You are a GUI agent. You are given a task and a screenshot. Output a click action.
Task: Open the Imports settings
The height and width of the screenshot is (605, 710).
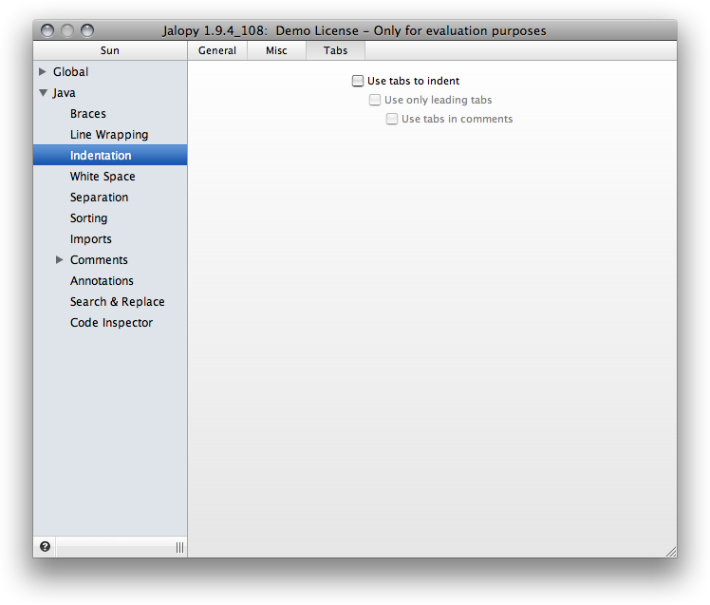pyautogui.click(x=91, y=239)
